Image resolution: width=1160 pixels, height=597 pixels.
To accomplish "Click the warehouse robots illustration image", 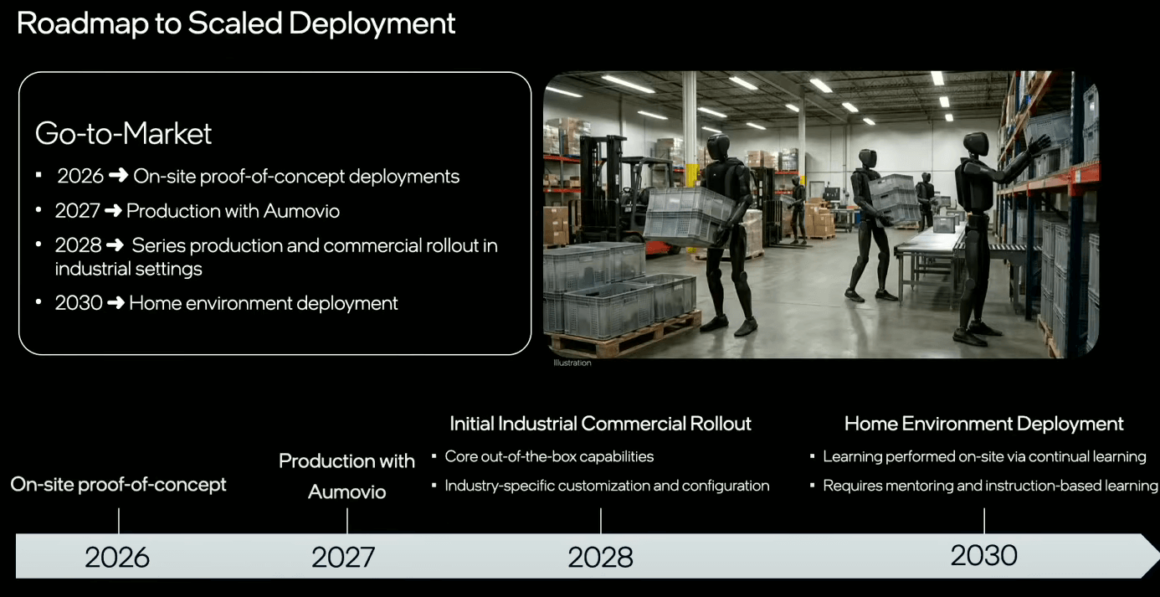I will (x=820, y=214).
